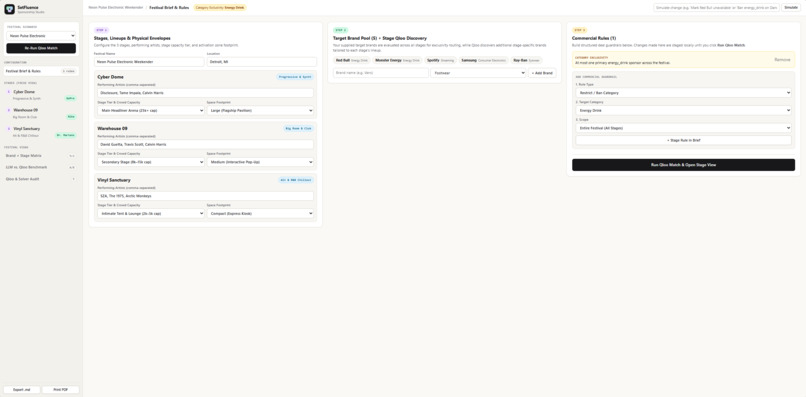Open the brand category dropdown showing Footwear
The image size is (806, 397).
pos(479,73)
